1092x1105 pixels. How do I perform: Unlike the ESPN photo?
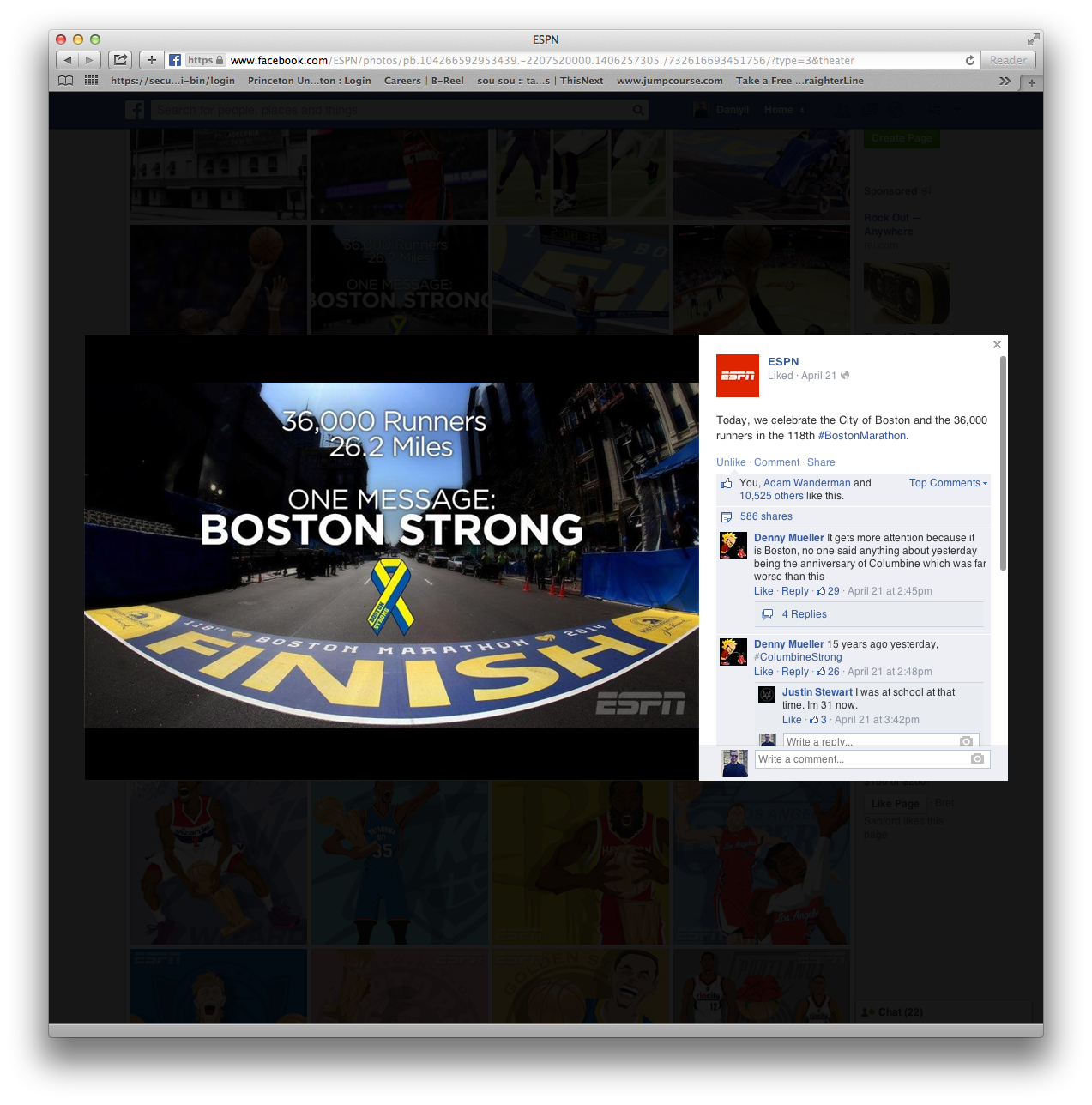coord(731,462)
